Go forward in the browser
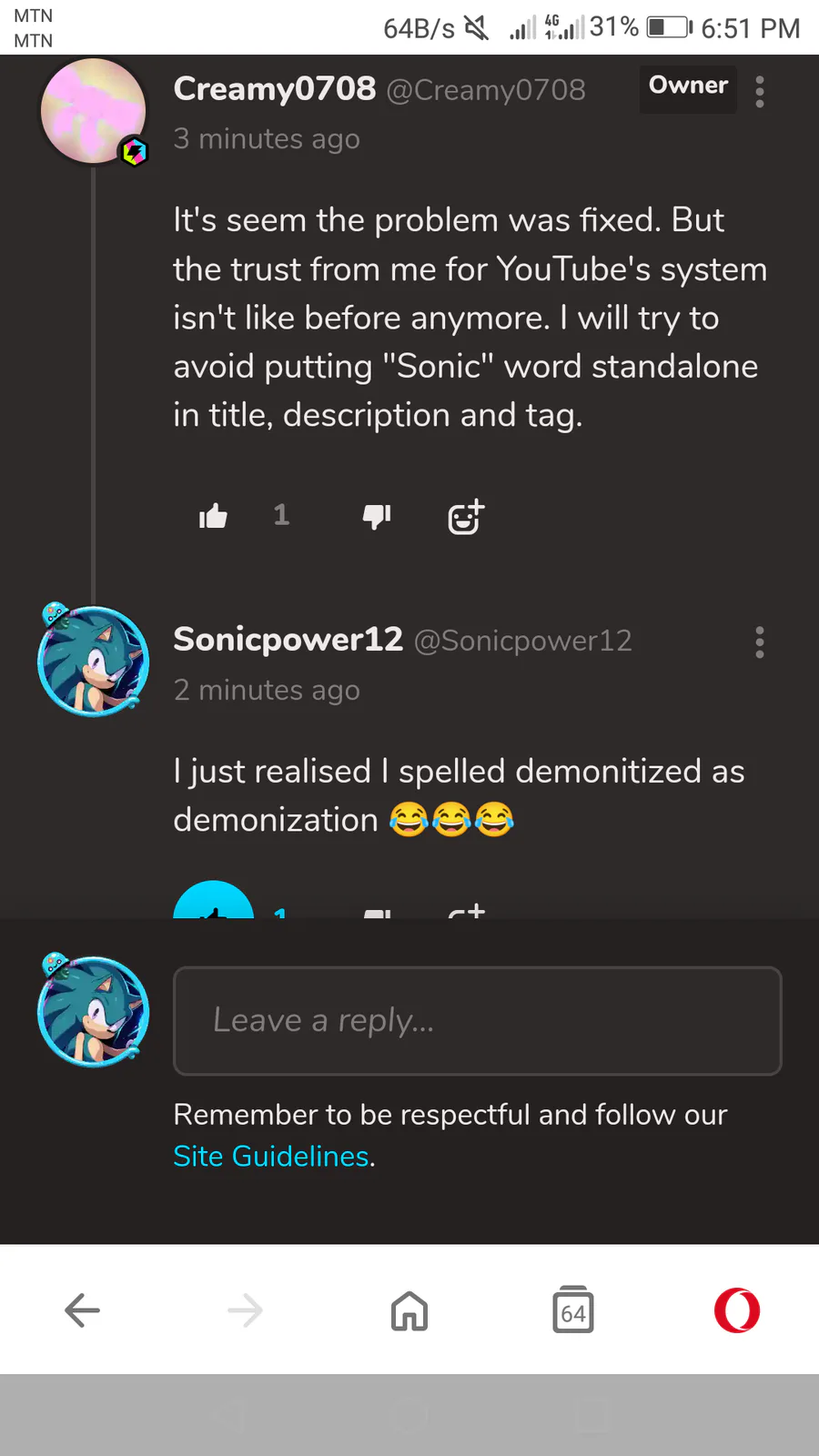The height and width of the screenshot is (1456, 819). pyautogui.click(x=246, y=1310)
